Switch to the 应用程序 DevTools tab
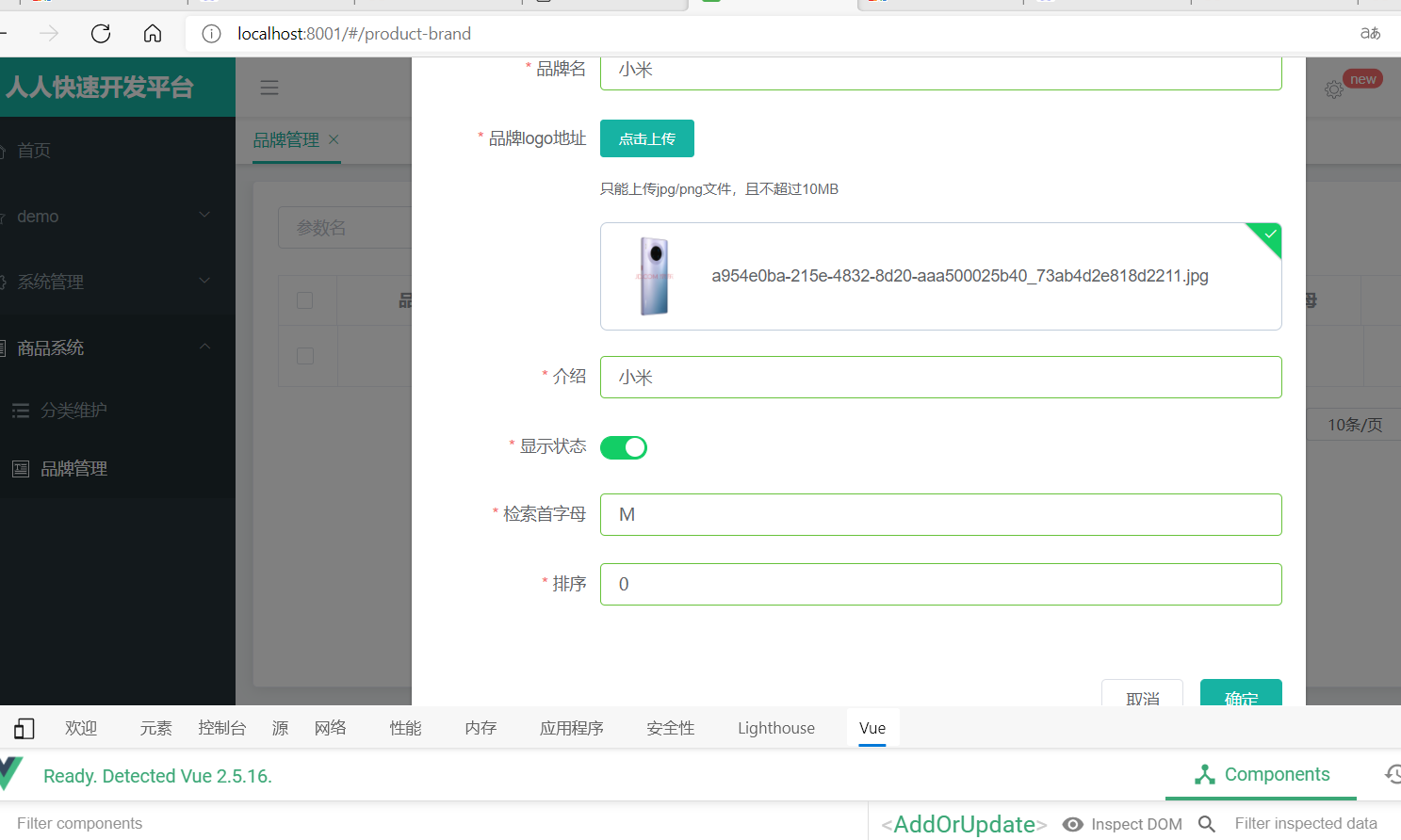 pos(572,728)
